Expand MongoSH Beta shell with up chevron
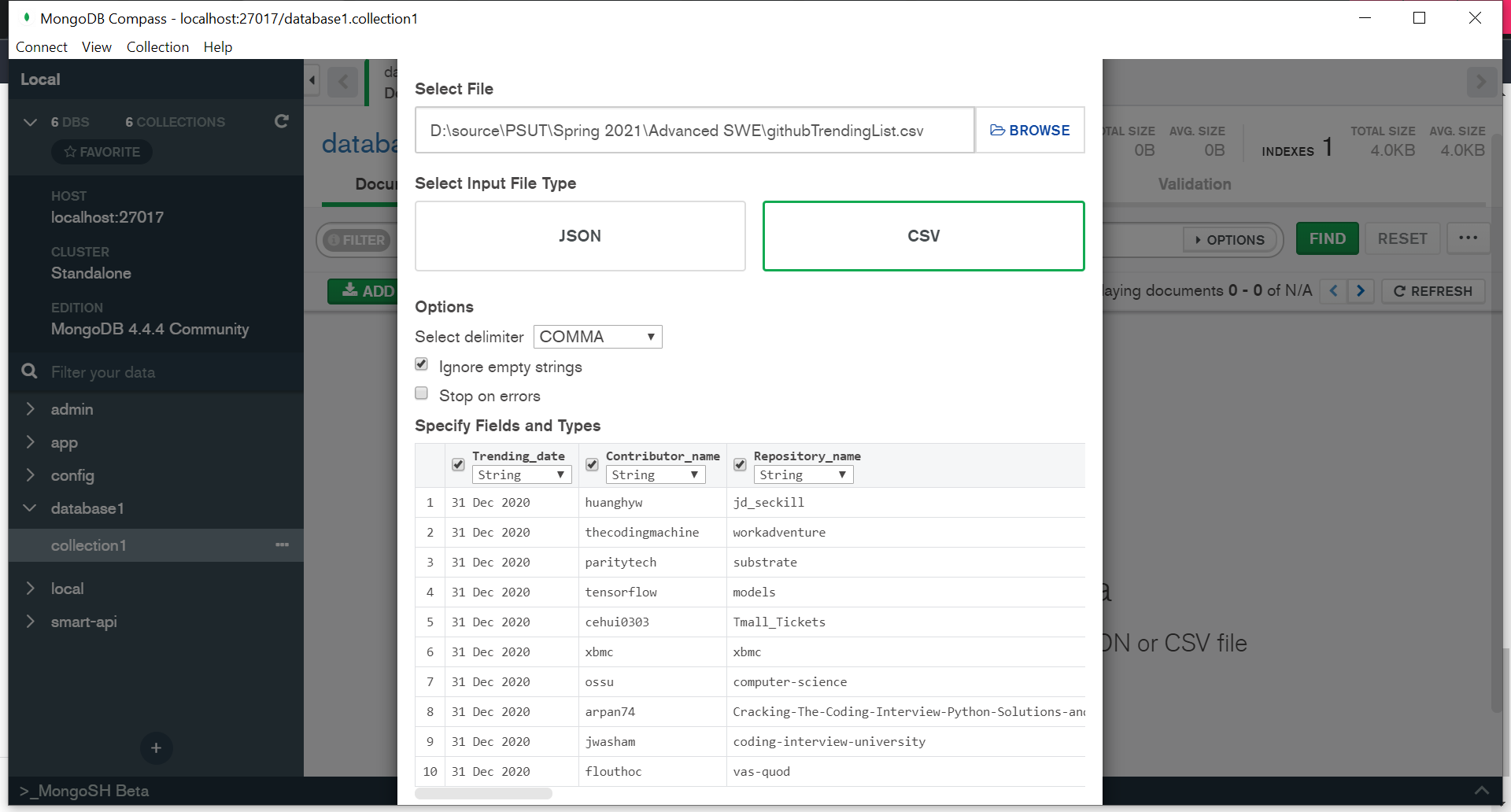 pos(1481,790)
